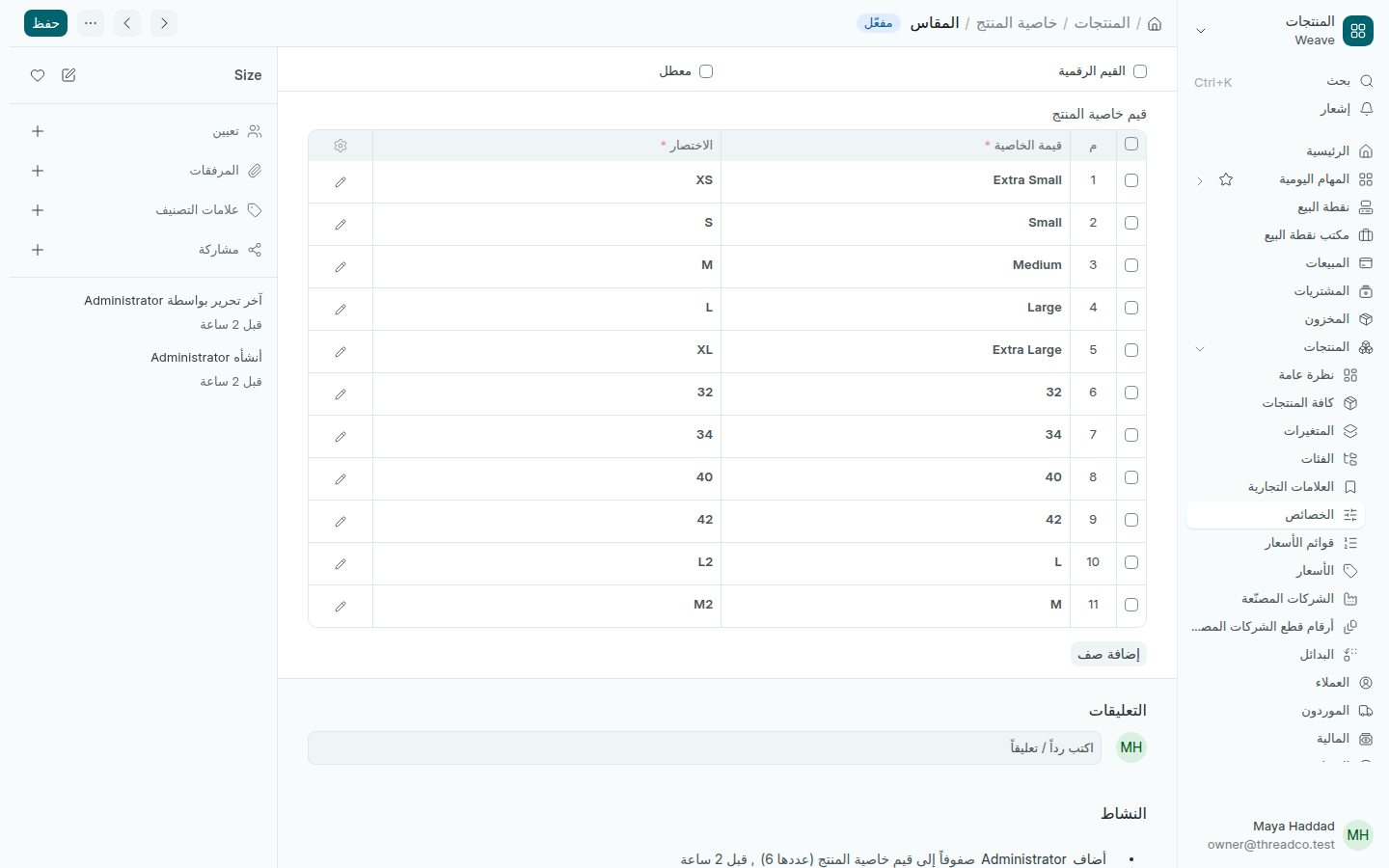Check the Small row checkbox
This screenshot has height=868, width=1389.
[1131, 223]
